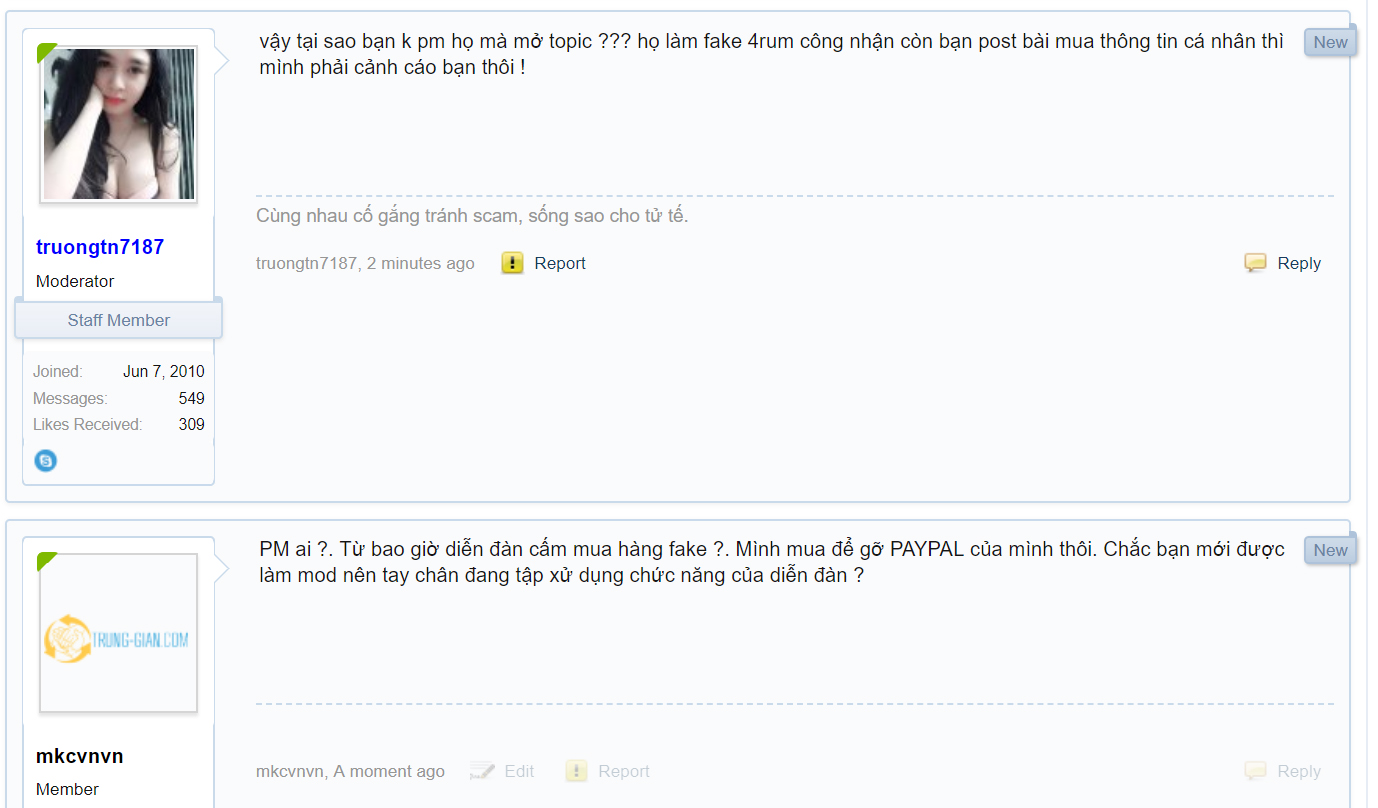
Task: Click the Staff Member banner
Action: click(119, 320)
